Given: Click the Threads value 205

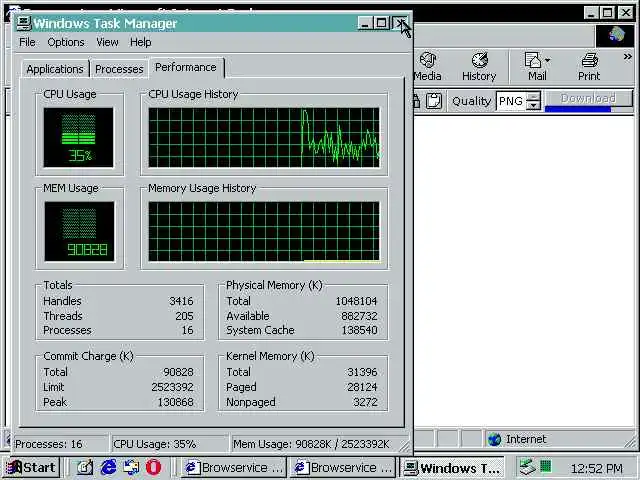Looking at the screenshot, I should [184, 316].
